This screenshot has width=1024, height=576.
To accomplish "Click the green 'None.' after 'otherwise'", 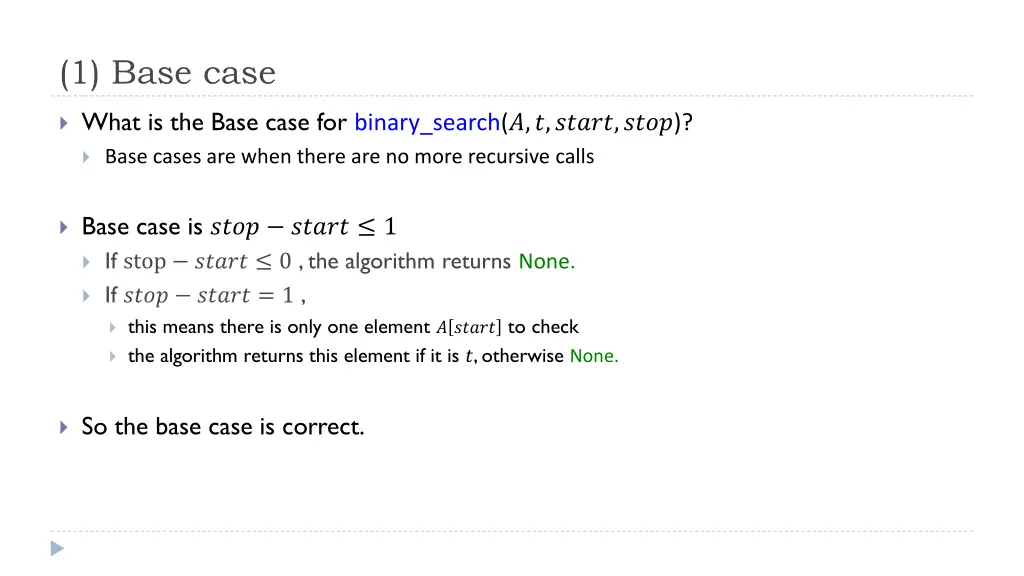I will 594,356.
